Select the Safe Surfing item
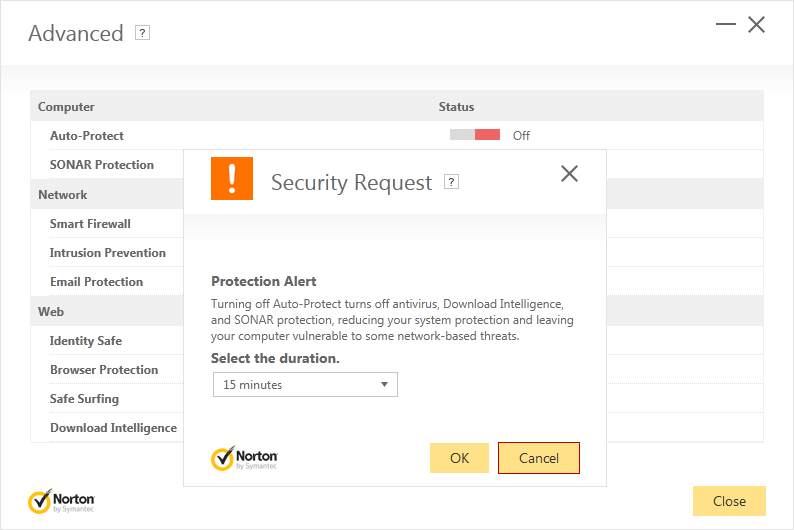Image resolution: width=794 pixels, height=530 pixels. pyautogui.click(x=84, y=399)
